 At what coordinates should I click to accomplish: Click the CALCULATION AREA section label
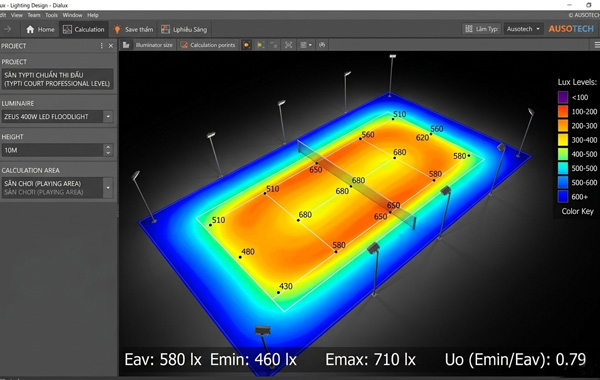point(31,170)
